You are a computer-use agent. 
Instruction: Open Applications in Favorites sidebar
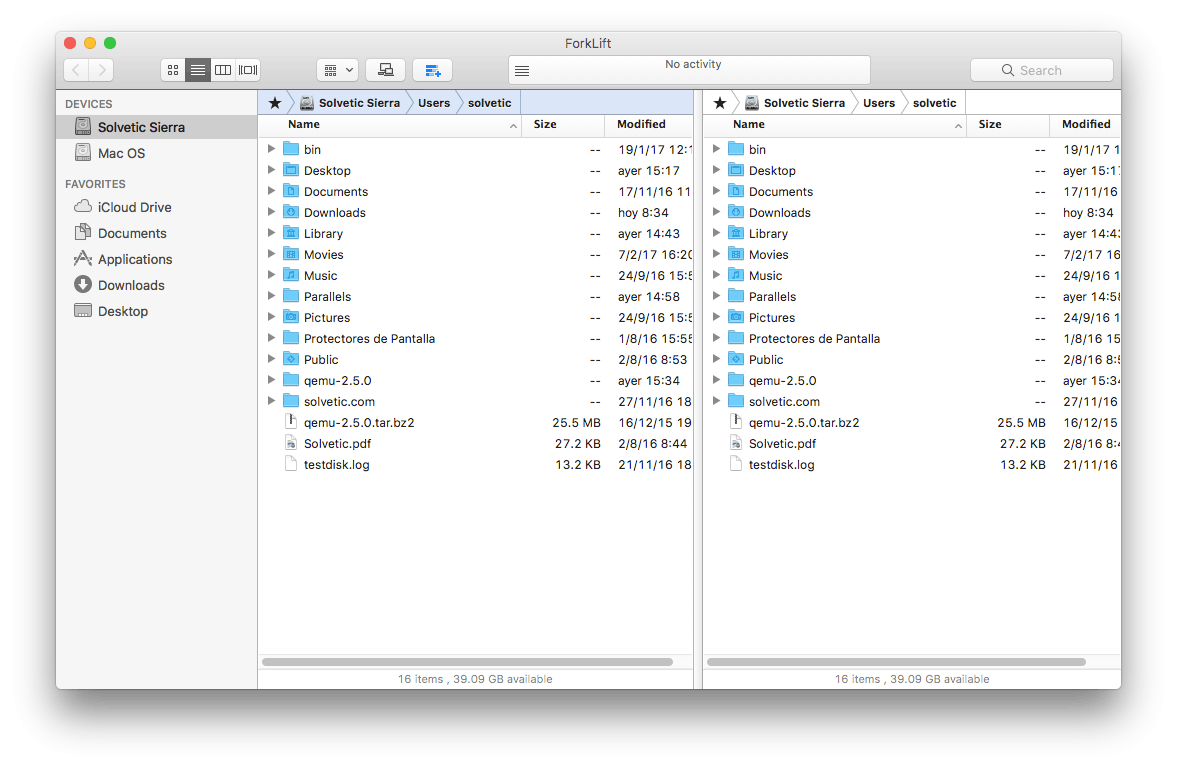pos(157,259)
